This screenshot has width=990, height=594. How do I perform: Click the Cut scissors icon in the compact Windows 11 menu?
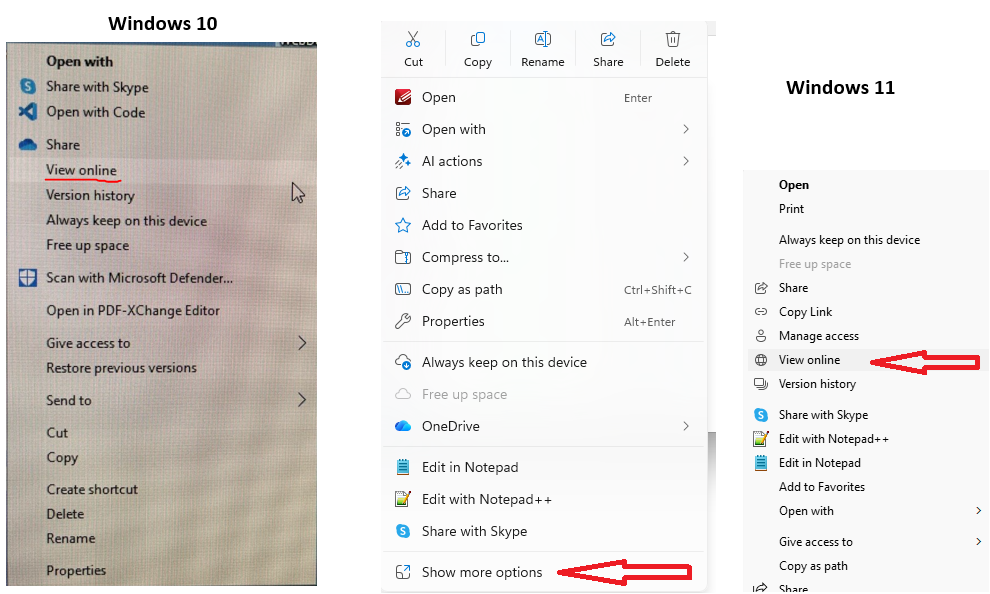tap(413, 40)
